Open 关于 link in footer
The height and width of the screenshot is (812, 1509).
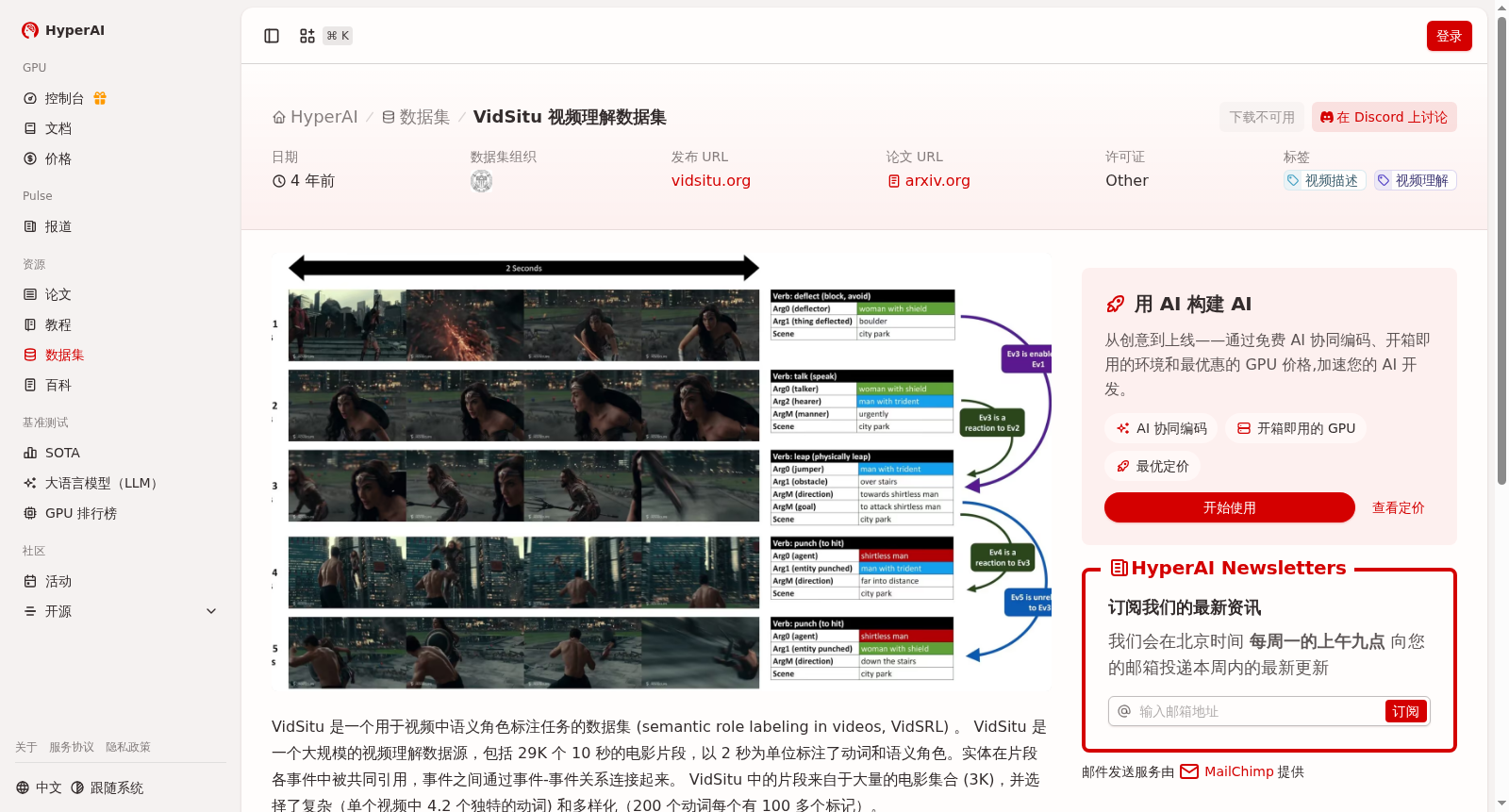point(26,747)
